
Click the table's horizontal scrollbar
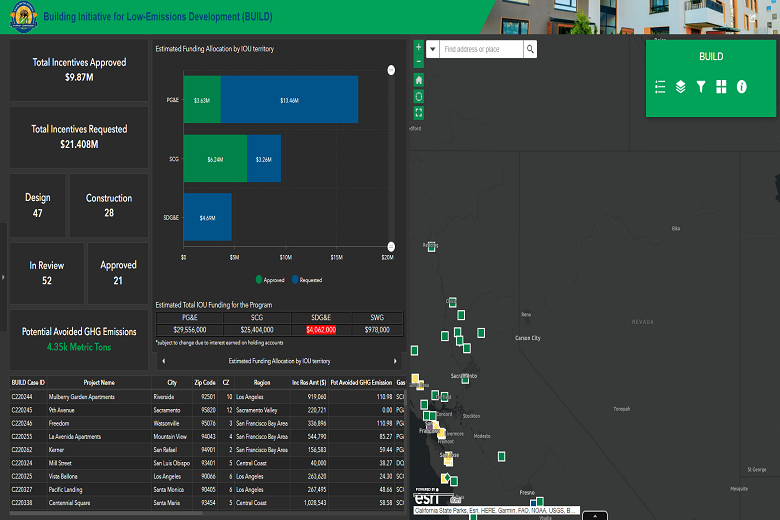pyautogui.click(x=106, y=513)
